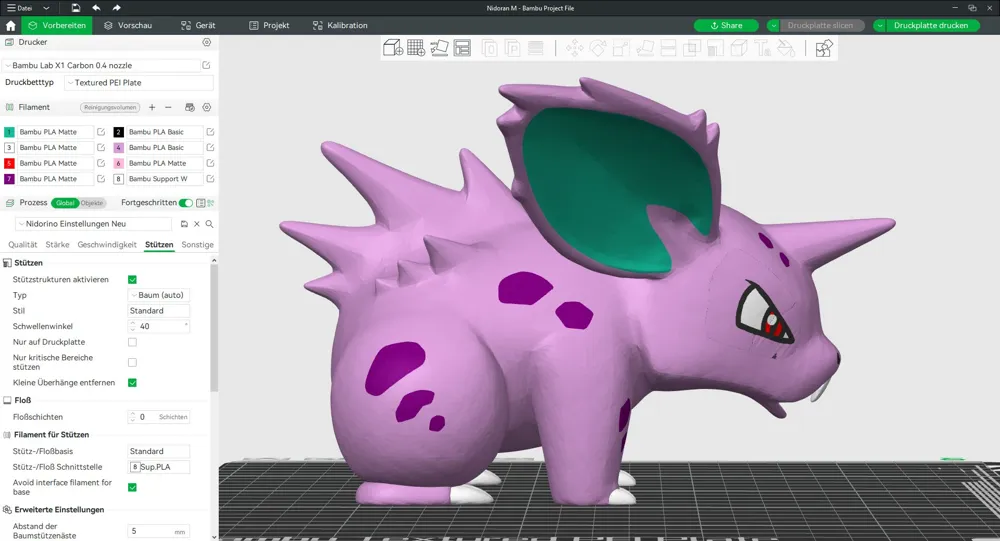
Task: Toggle Nur auf Druckplatte checkbox
Action: point(133,342)
